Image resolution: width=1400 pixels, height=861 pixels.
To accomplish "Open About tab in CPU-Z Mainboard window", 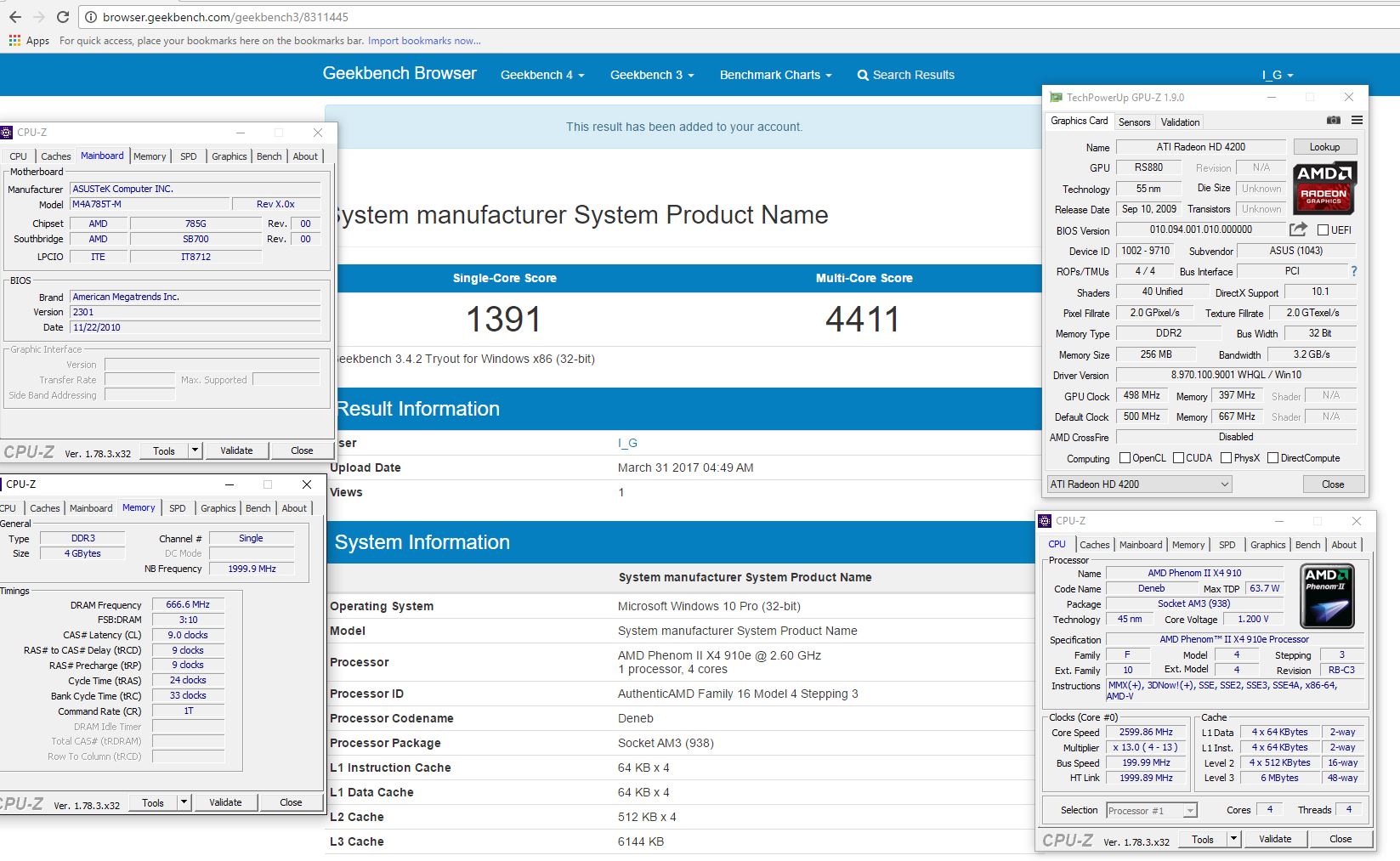I will point(305,156).
